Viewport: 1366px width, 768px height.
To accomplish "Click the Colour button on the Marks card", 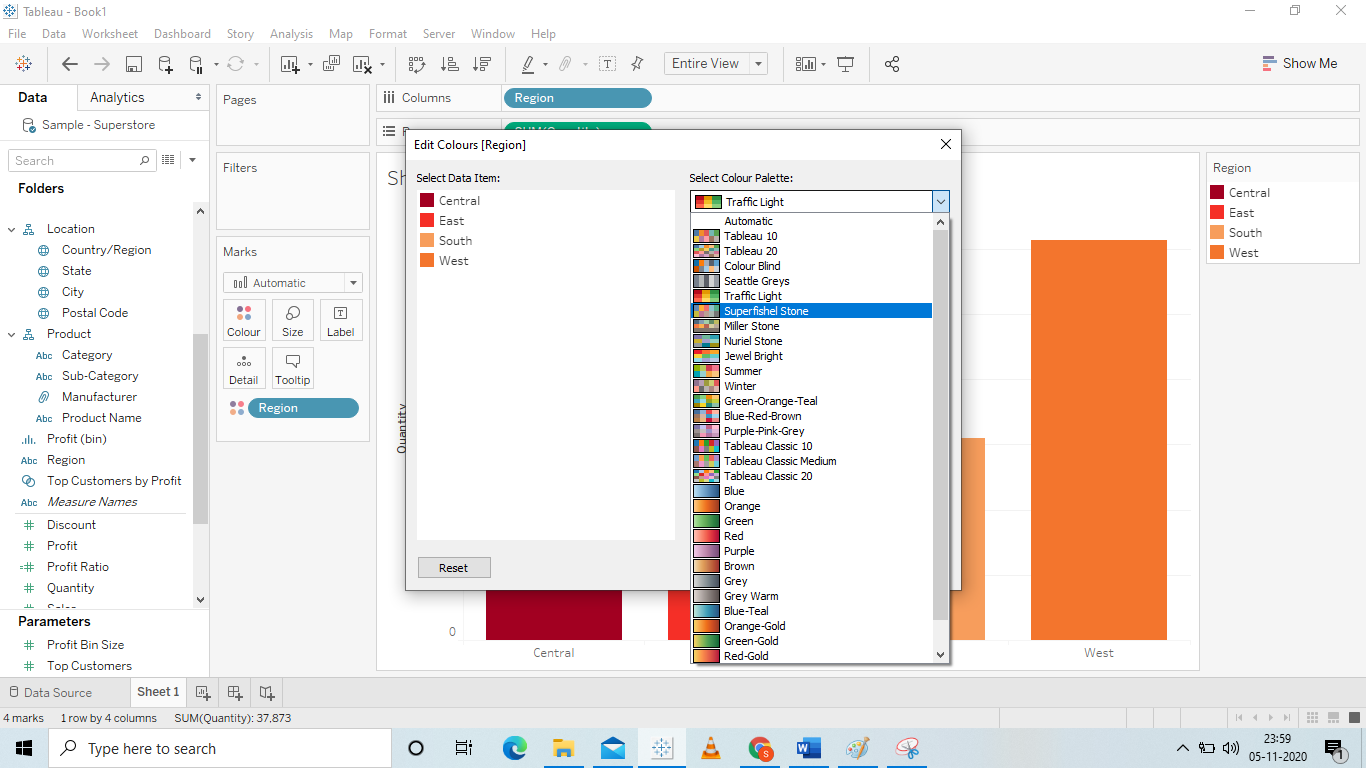I will pos(244,320).
